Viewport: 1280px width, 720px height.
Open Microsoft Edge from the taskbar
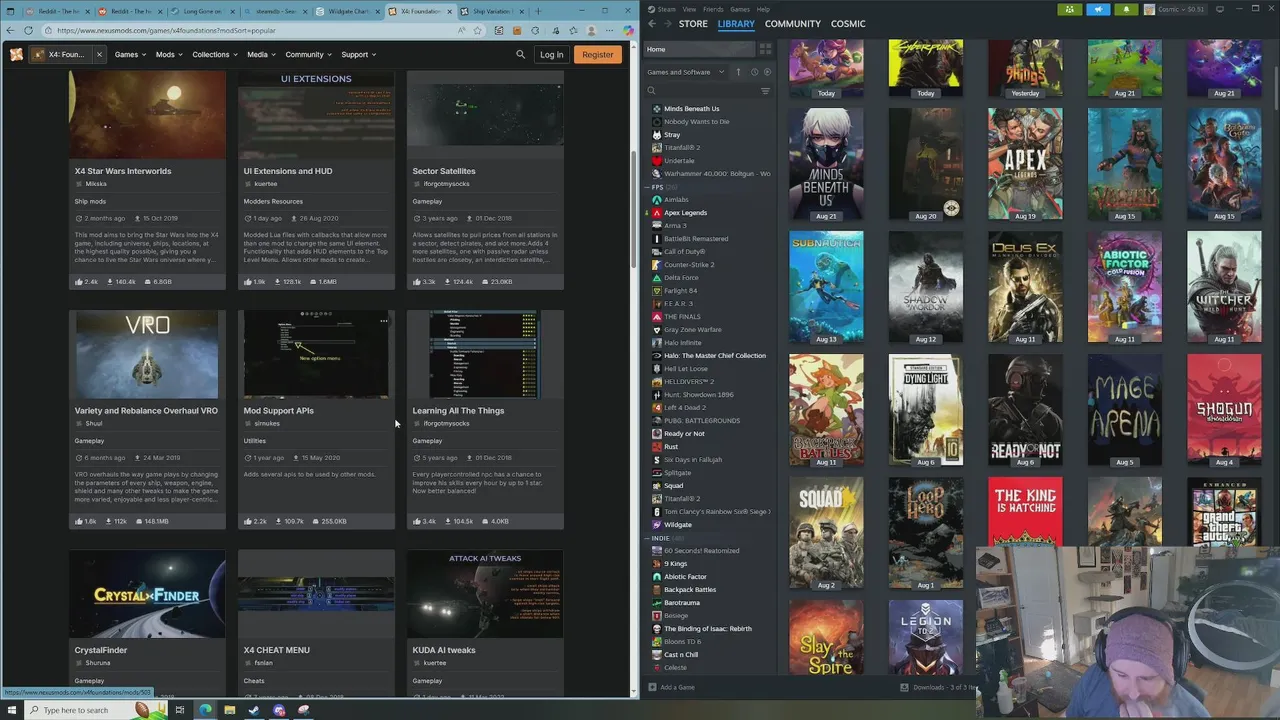pyautogui.click(x=205, y=710)
